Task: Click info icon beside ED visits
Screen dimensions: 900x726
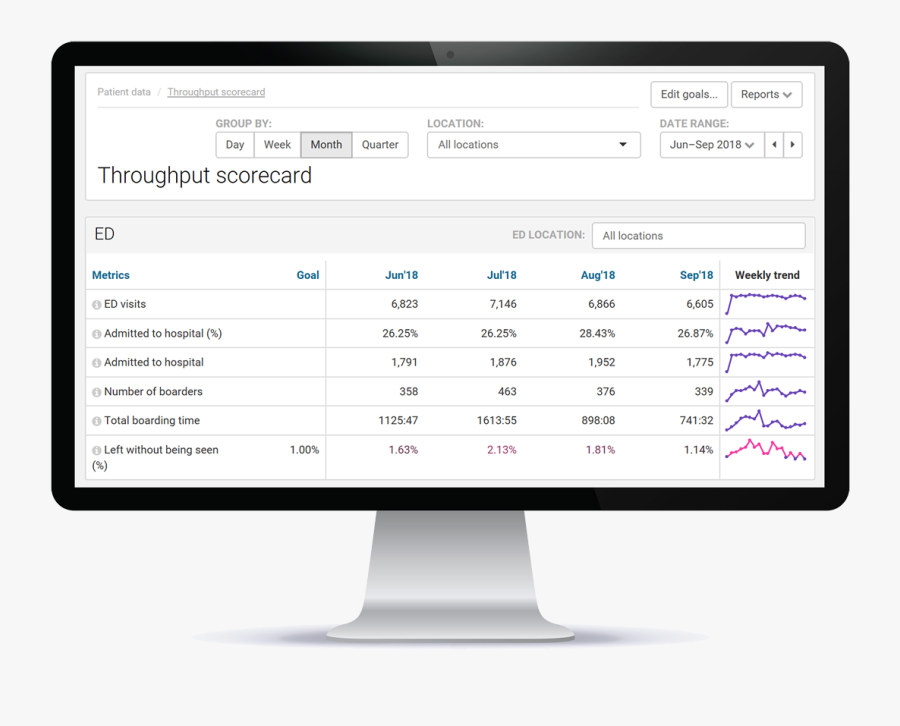Action: click(x=97, y=305)
